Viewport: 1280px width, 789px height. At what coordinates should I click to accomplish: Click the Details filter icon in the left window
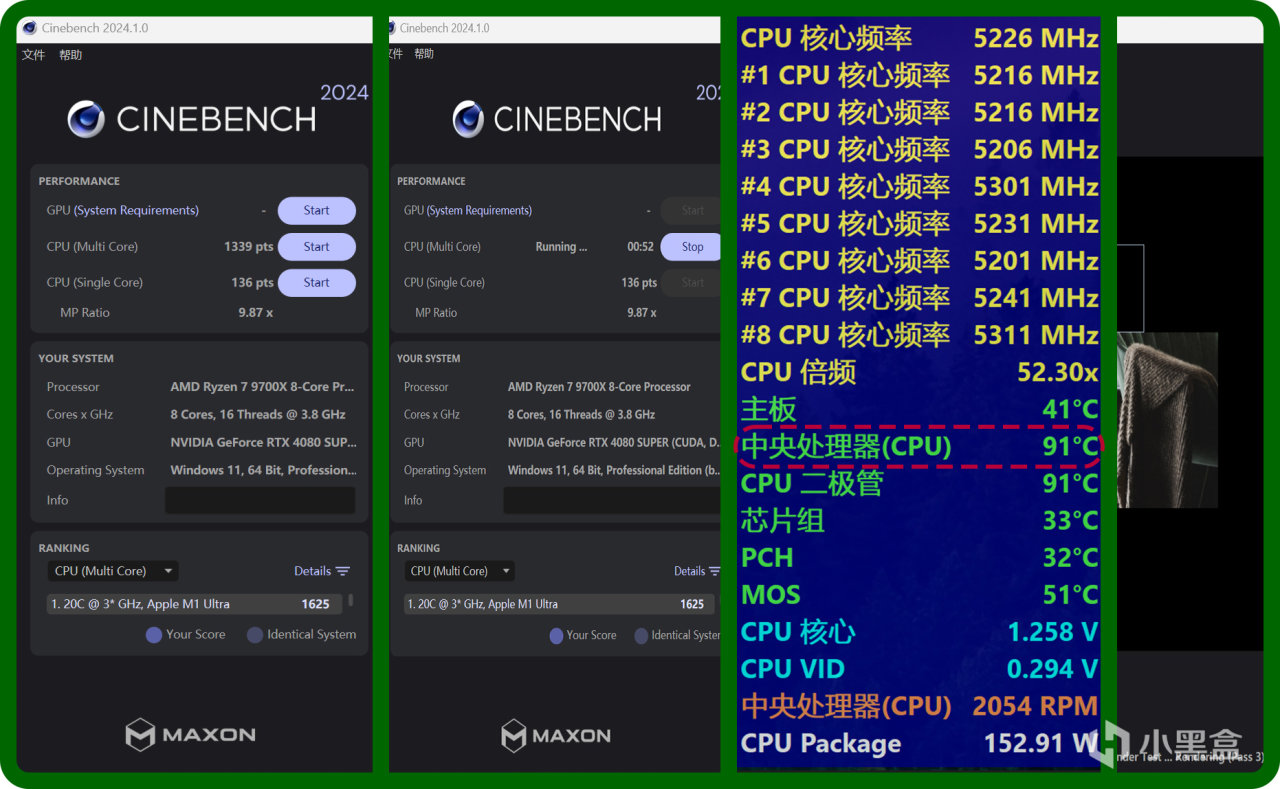click(343, 571)
